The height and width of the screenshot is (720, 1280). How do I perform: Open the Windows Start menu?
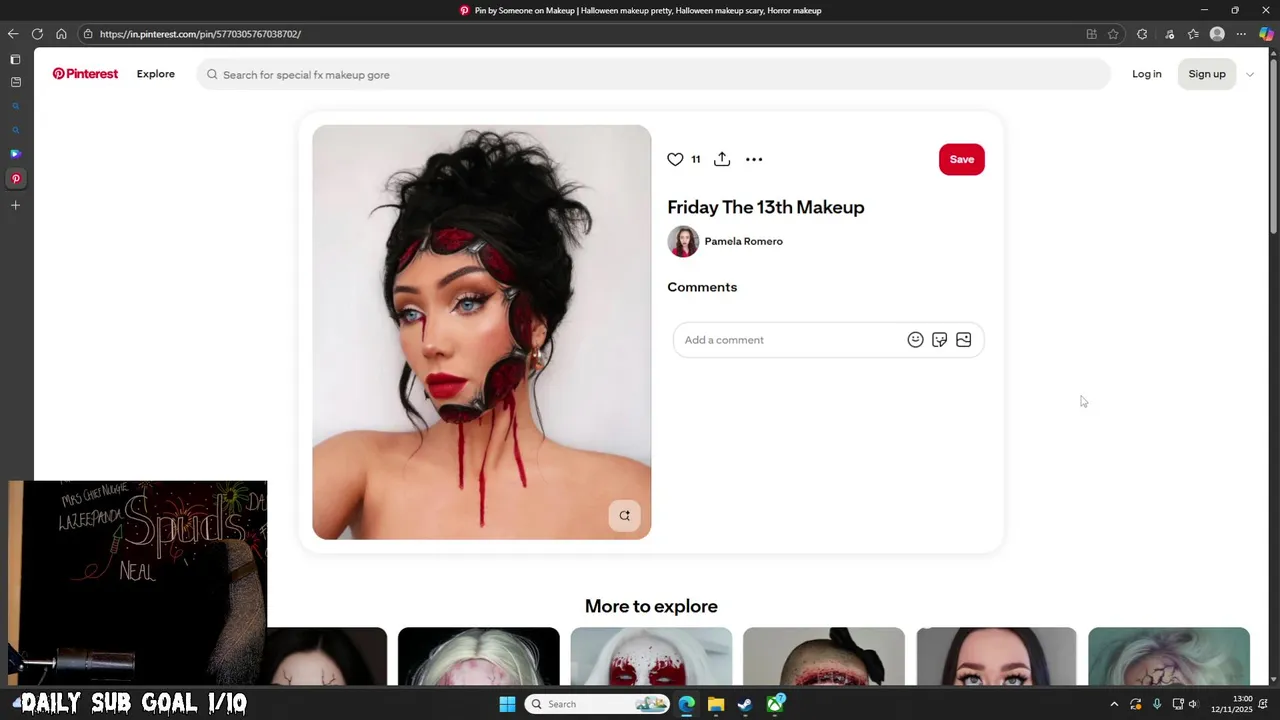pos(507,704)
